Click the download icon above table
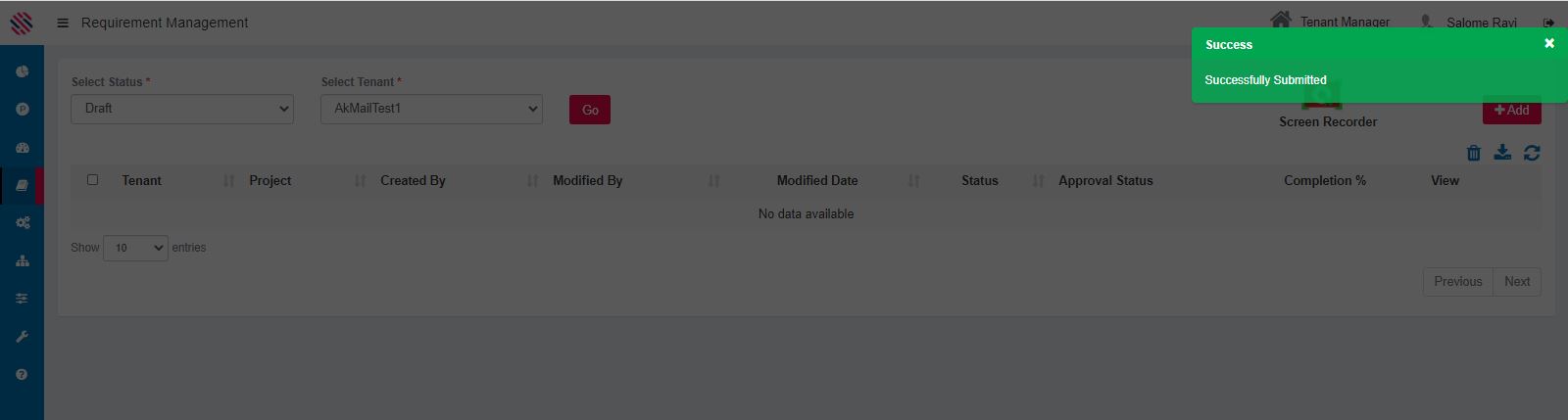 1502,152
